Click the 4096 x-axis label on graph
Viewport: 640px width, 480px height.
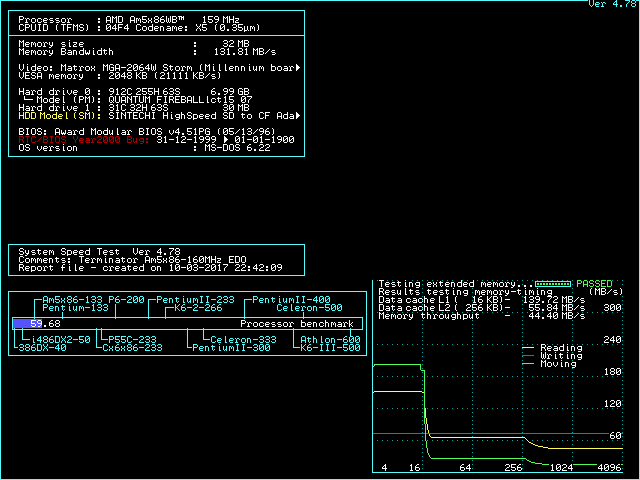[609, 468]
